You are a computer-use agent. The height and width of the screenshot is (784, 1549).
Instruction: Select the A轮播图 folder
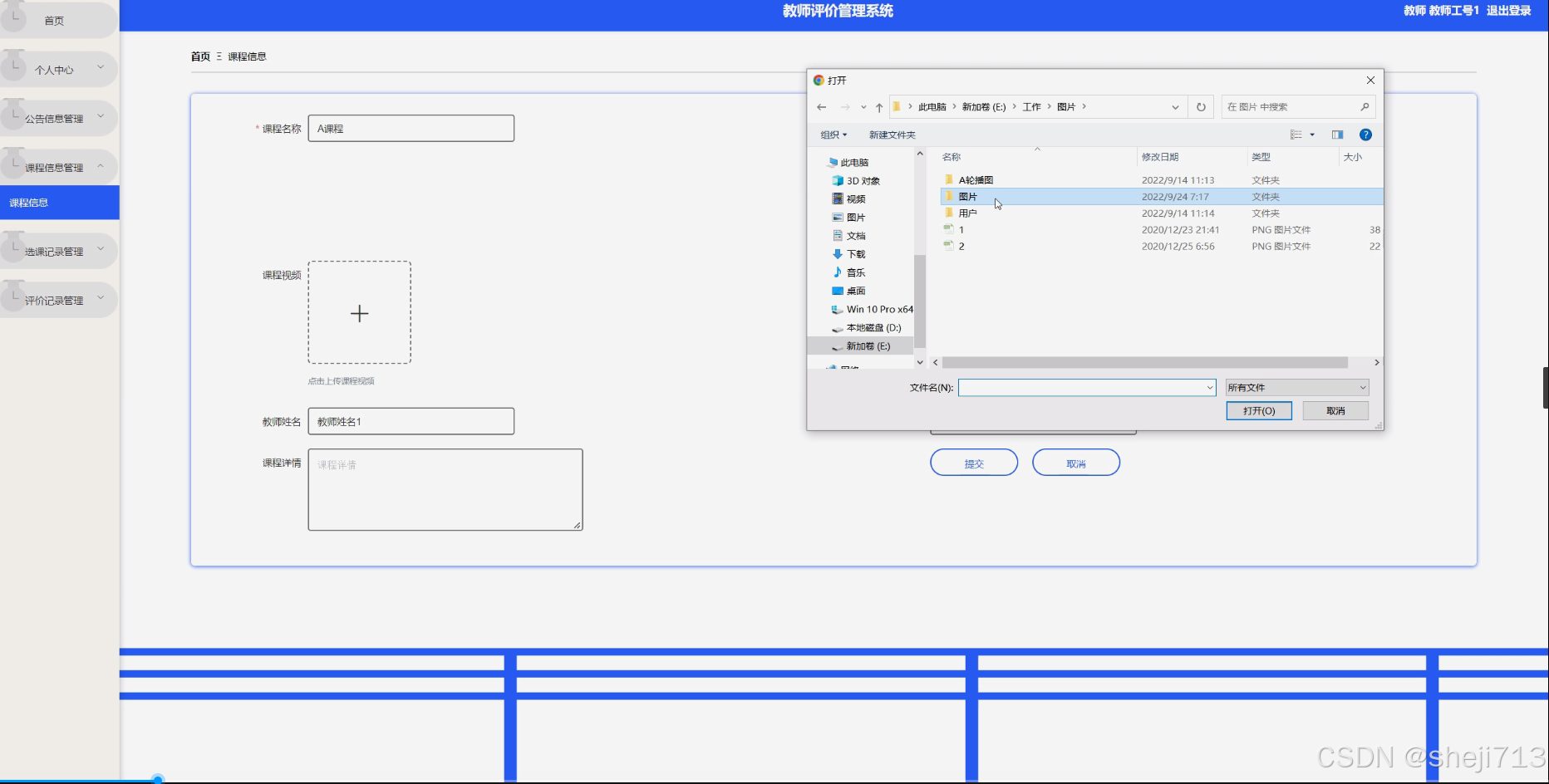point(976,180)
